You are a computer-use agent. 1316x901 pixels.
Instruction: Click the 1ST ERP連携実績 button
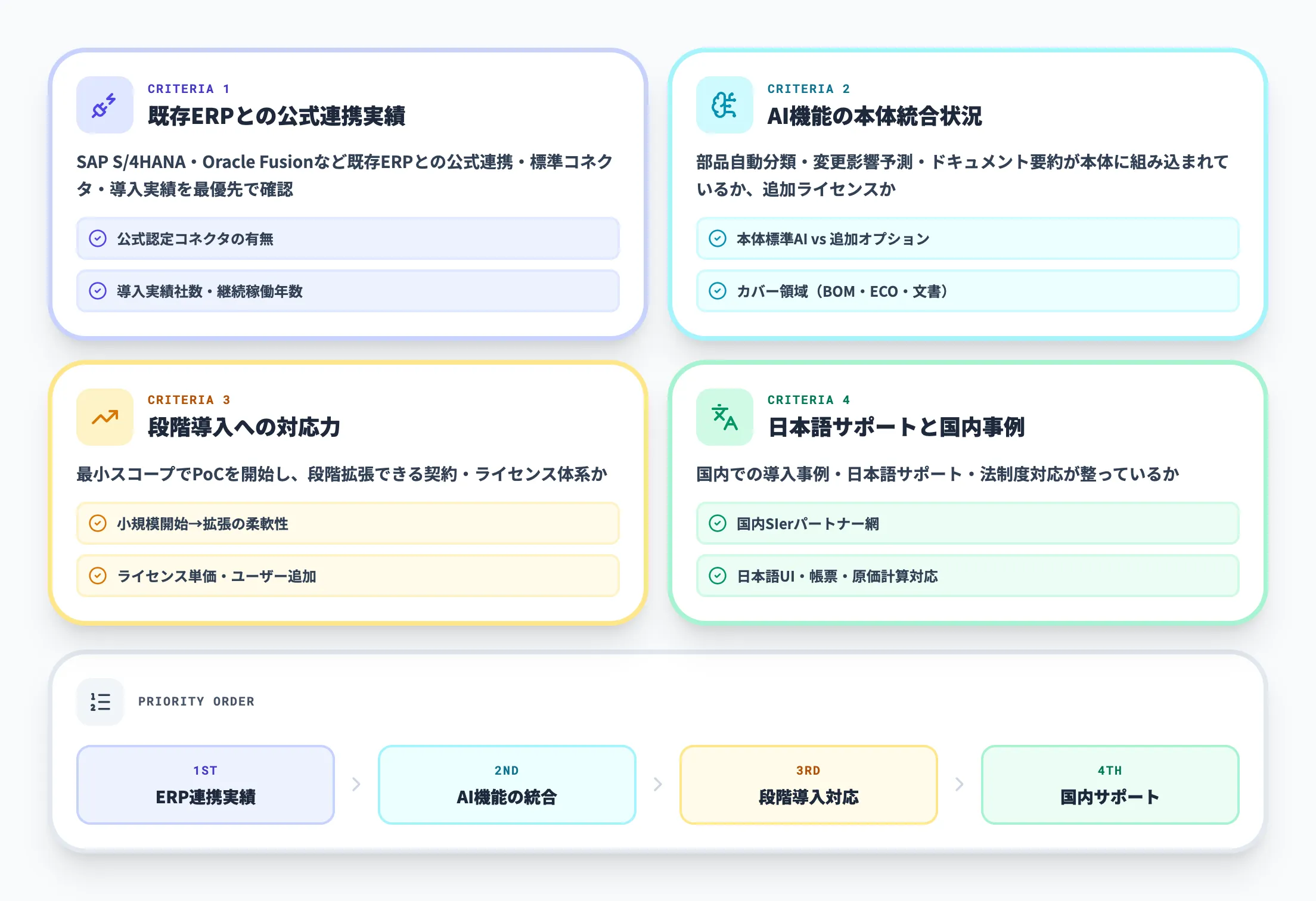(204, 784)
